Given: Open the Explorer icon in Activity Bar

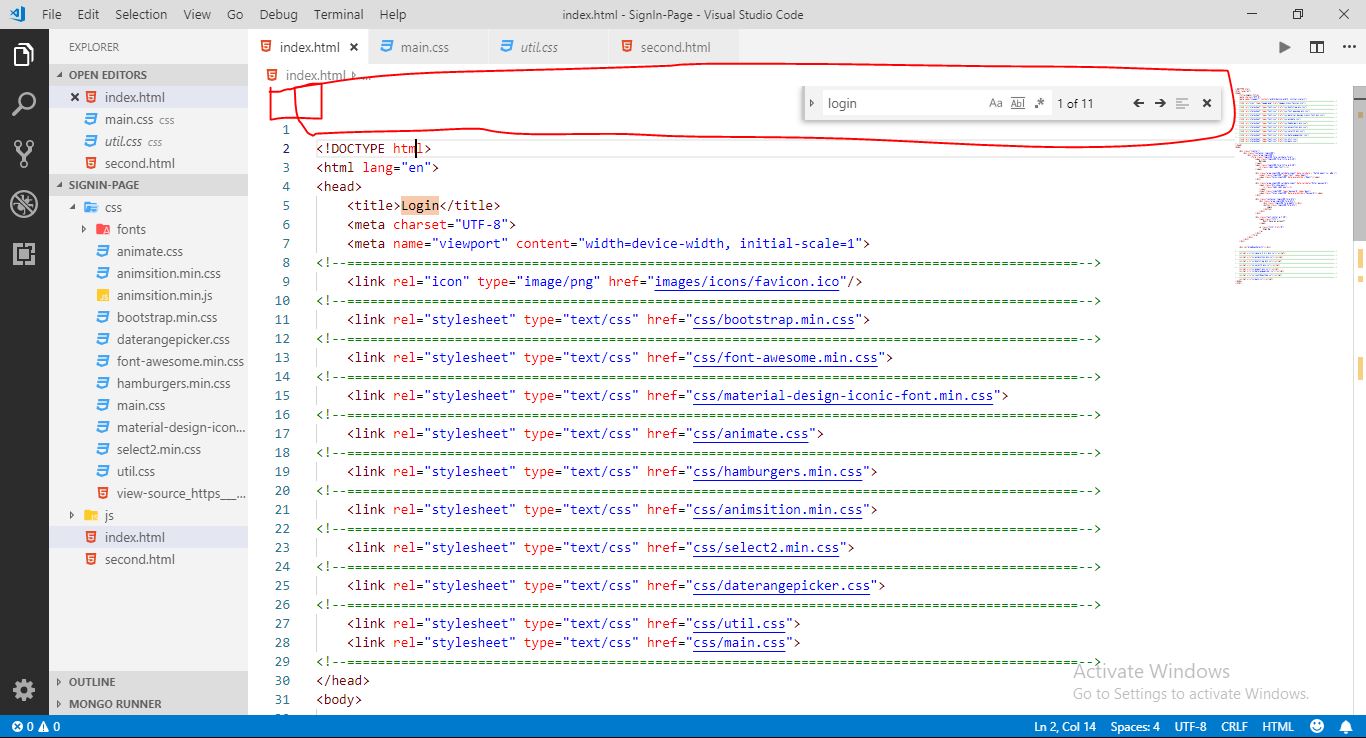Looking at the screenshot, I should 24,55.
